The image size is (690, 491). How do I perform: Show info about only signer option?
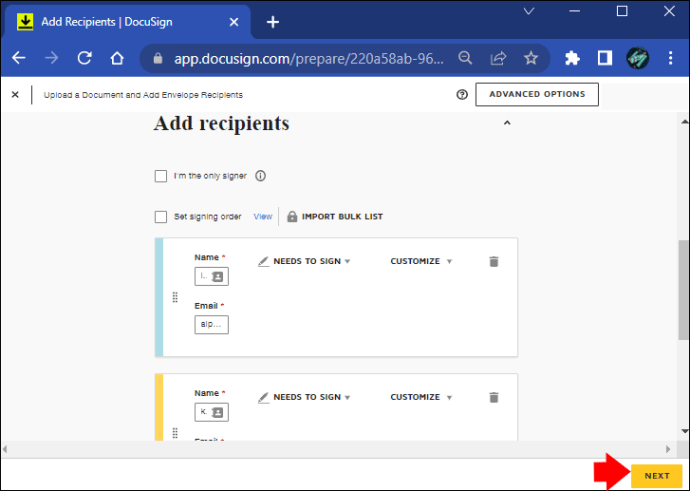click(x=261, y=176)
